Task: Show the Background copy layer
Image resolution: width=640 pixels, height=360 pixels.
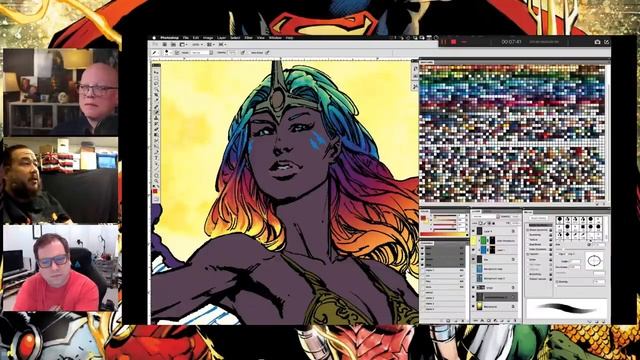Action: [x=474, y=269]
